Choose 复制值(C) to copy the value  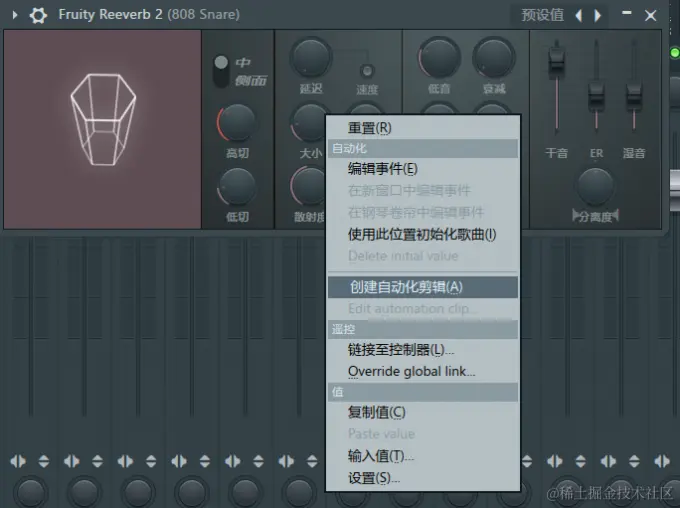click(x=423, y=412)
